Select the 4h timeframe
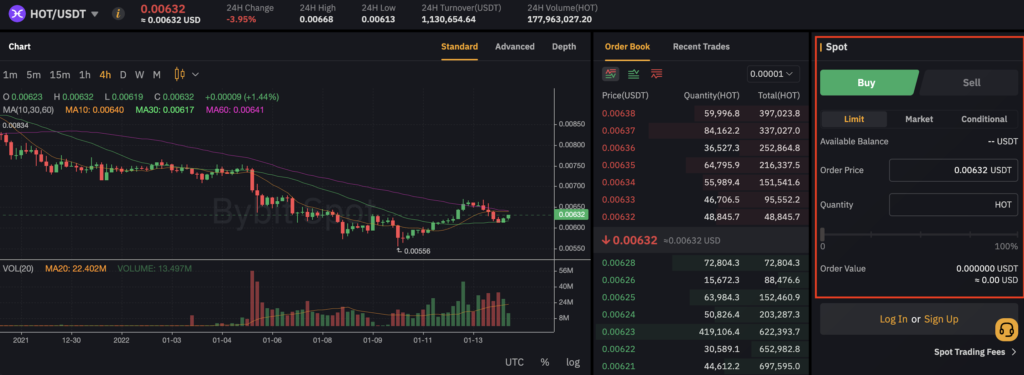The image size is (1024, 375). click(x=105, y=74)
